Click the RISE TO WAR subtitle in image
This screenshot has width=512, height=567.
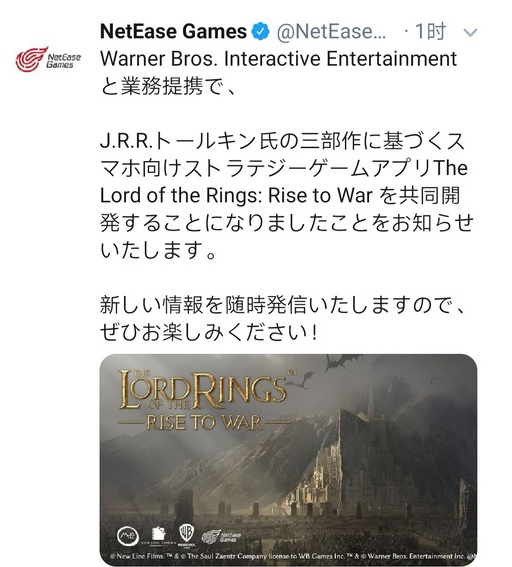(204, 422)
